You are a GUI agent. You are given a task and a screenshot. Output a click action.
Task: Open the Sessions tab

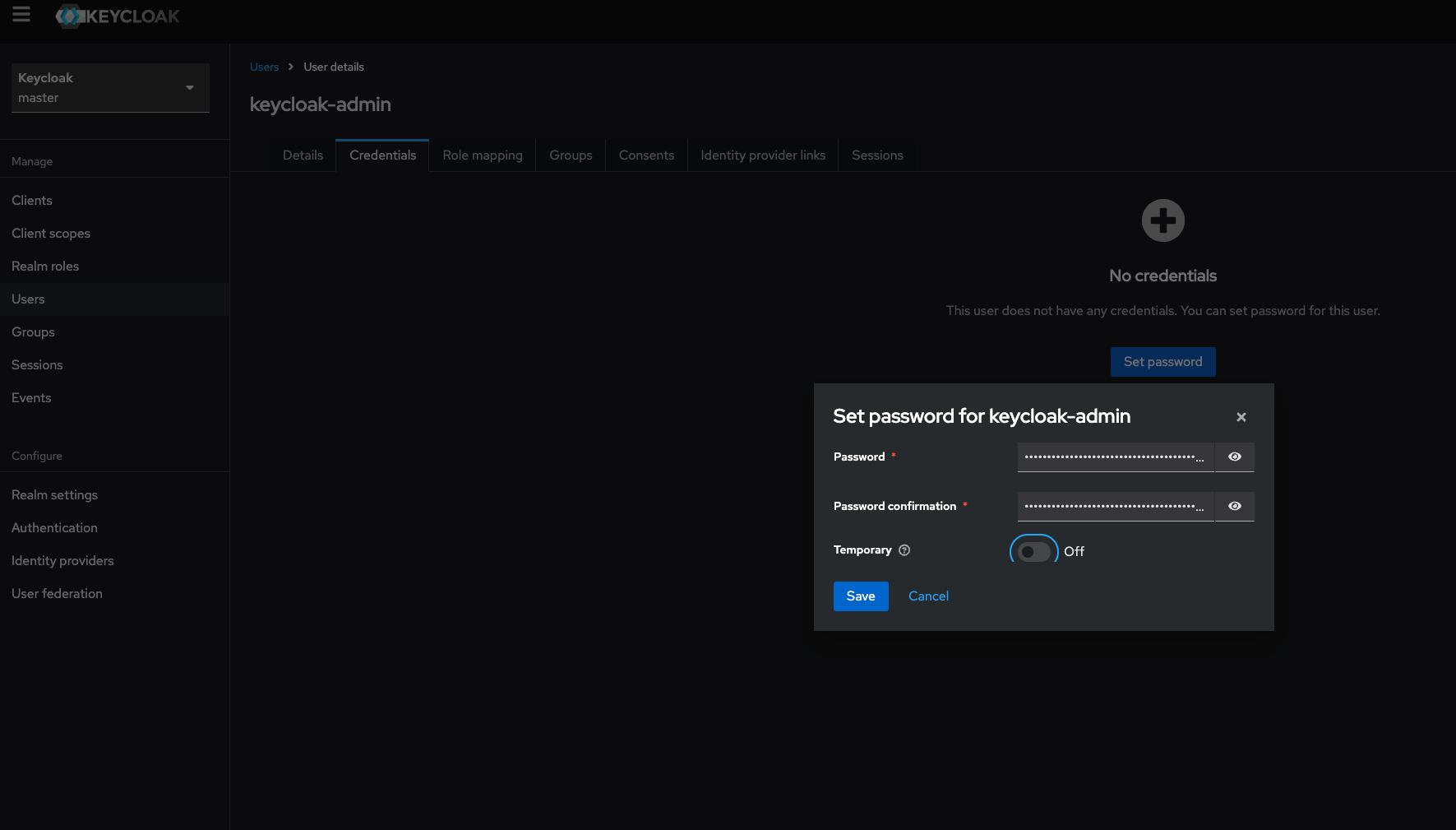(x=877, y=155)
